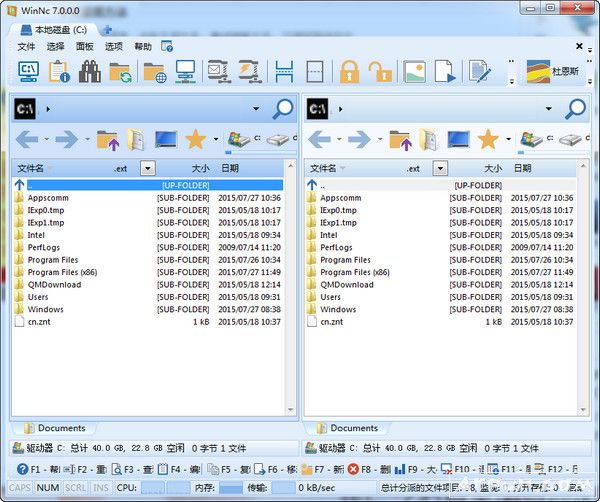Click left panel back arrow
The width and height of the screenshot is (600, 502).
click(x=27, y=139)
